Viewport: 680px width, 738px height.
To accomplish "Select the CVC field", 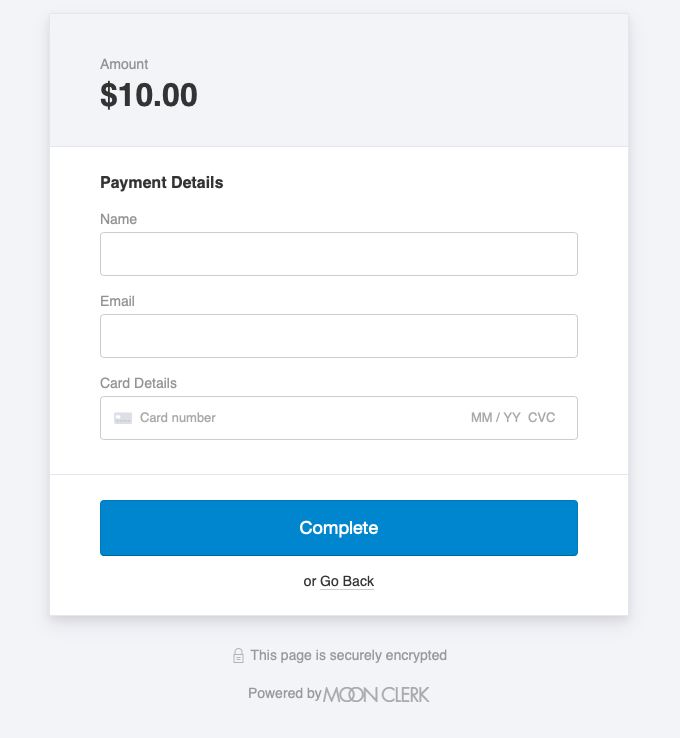I will click(x=542, y=418).
